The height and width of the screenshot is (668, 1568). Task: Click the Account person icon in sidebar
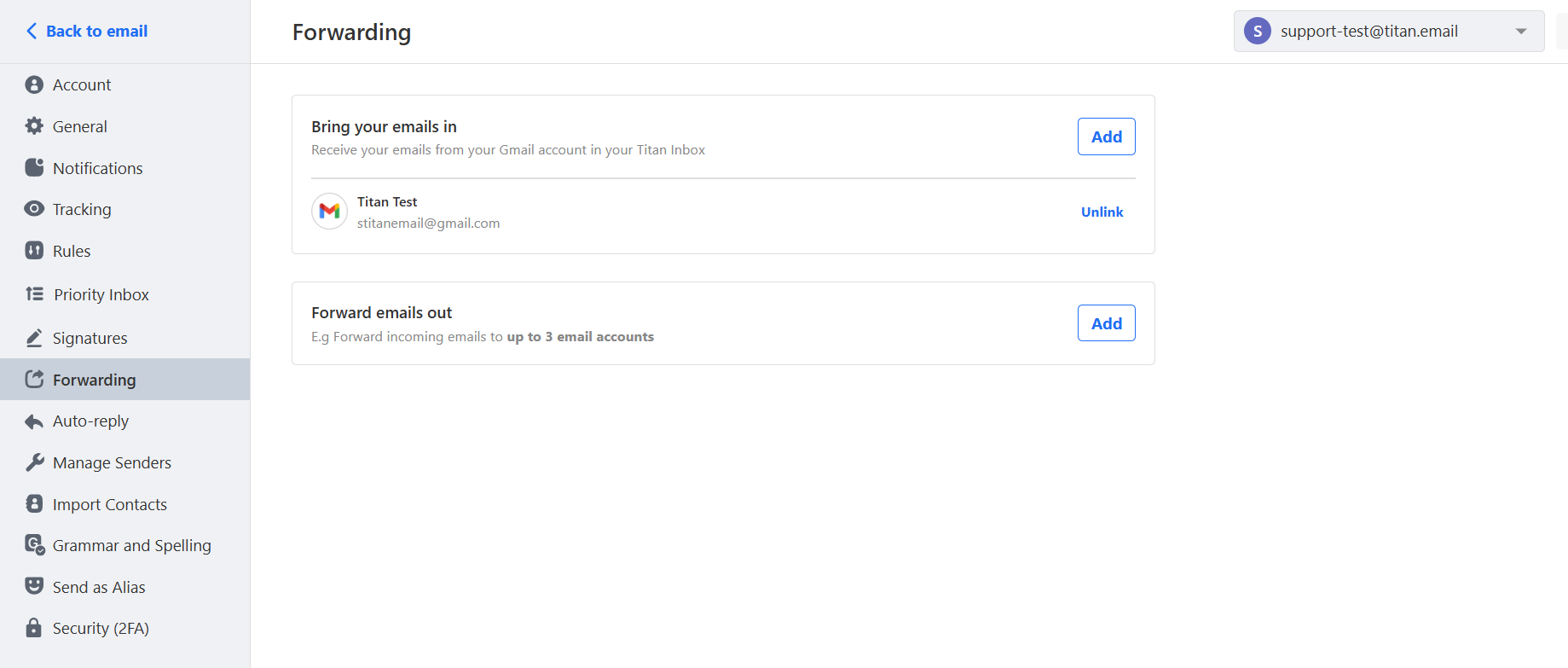(x=34, y=84)
